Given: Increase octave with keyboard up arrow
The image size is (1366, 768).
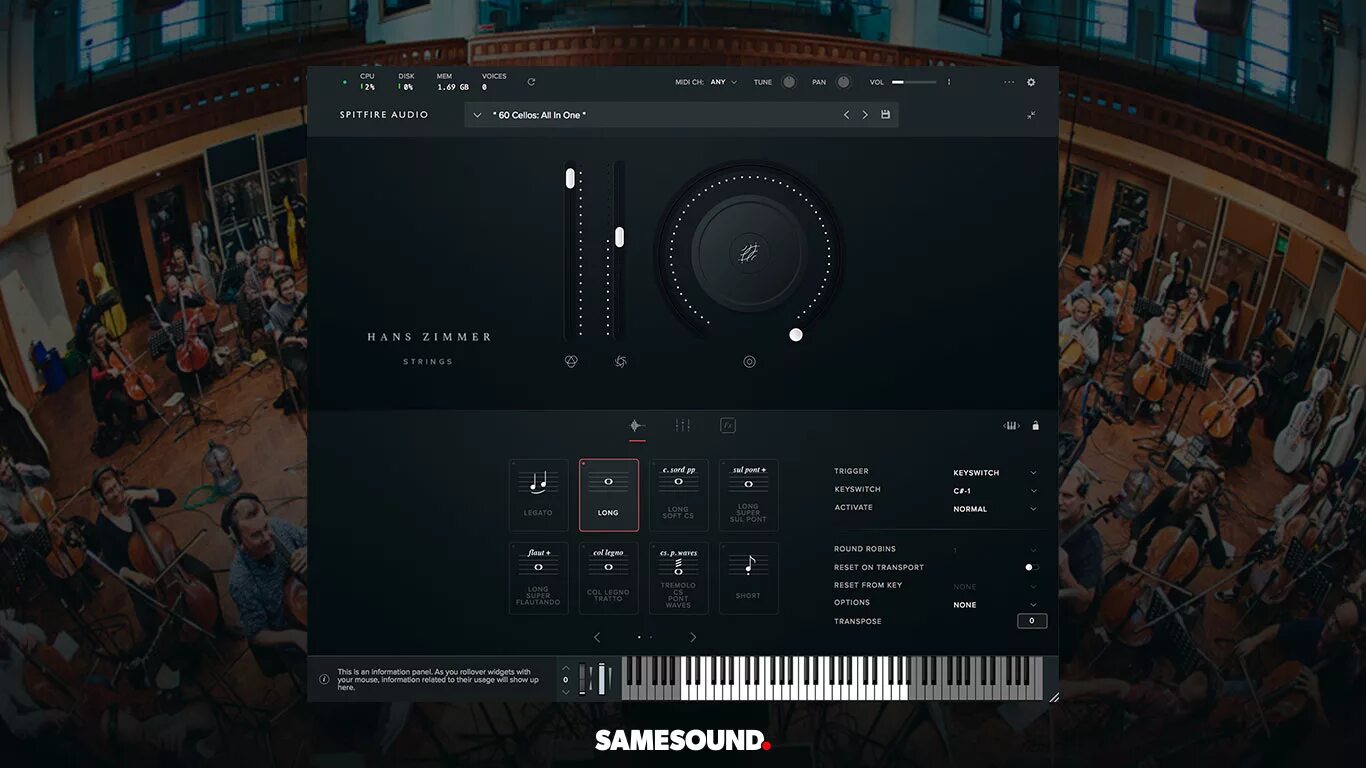Looking at the screenshot, I should [x=566, y=667].
